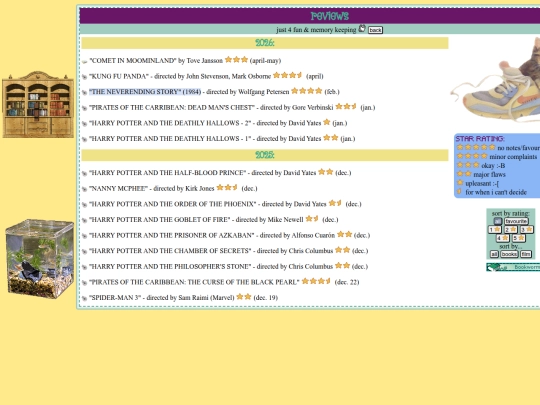Click highlighted 'THE NEVERENDING STORY' (1984) title
The image size is (540, 405).
(145, 92)
